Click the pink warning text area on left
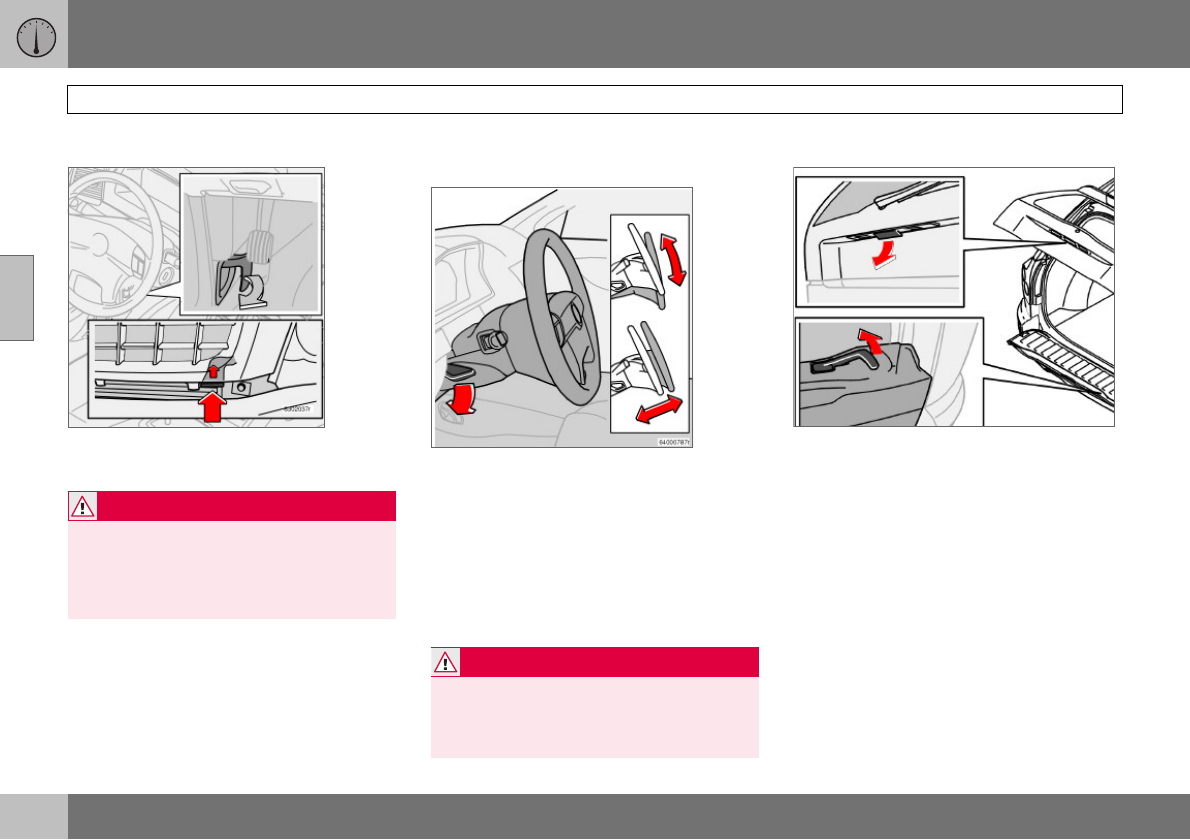Screen dimensions: 1190x840 [231, 570]
